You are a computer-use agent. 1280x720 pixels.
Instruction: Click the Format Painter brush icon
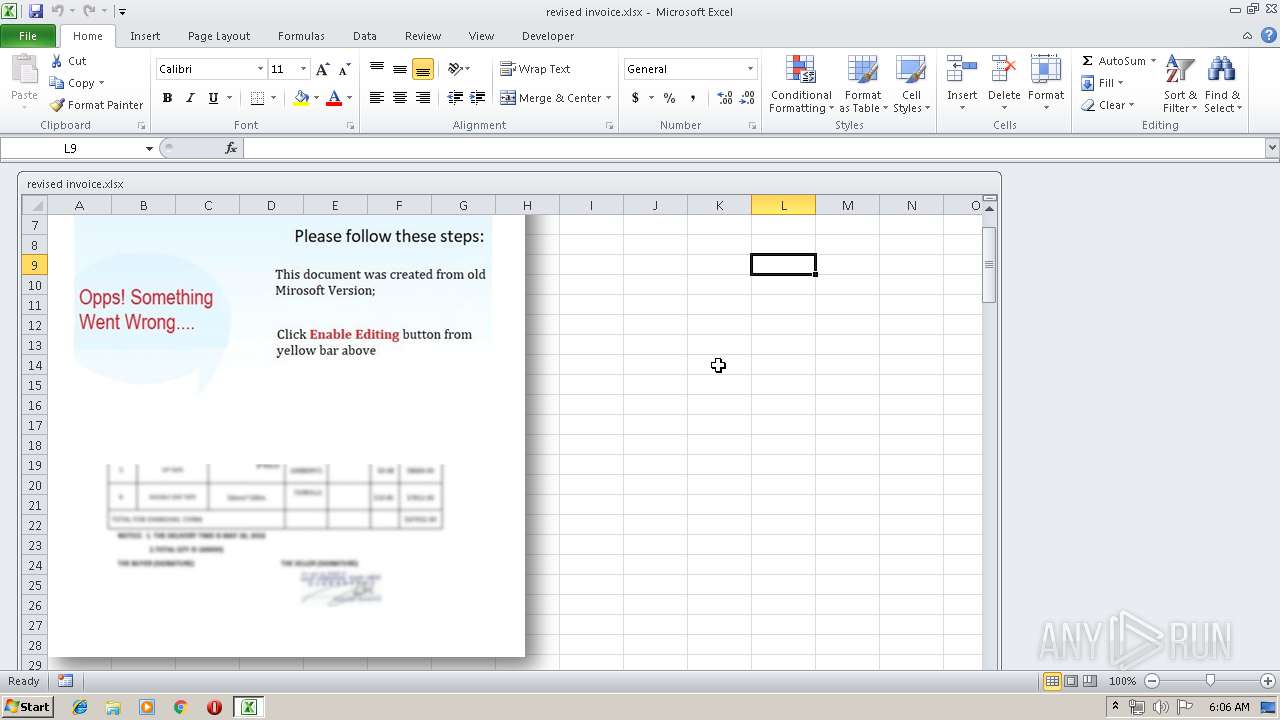(57, 105)
